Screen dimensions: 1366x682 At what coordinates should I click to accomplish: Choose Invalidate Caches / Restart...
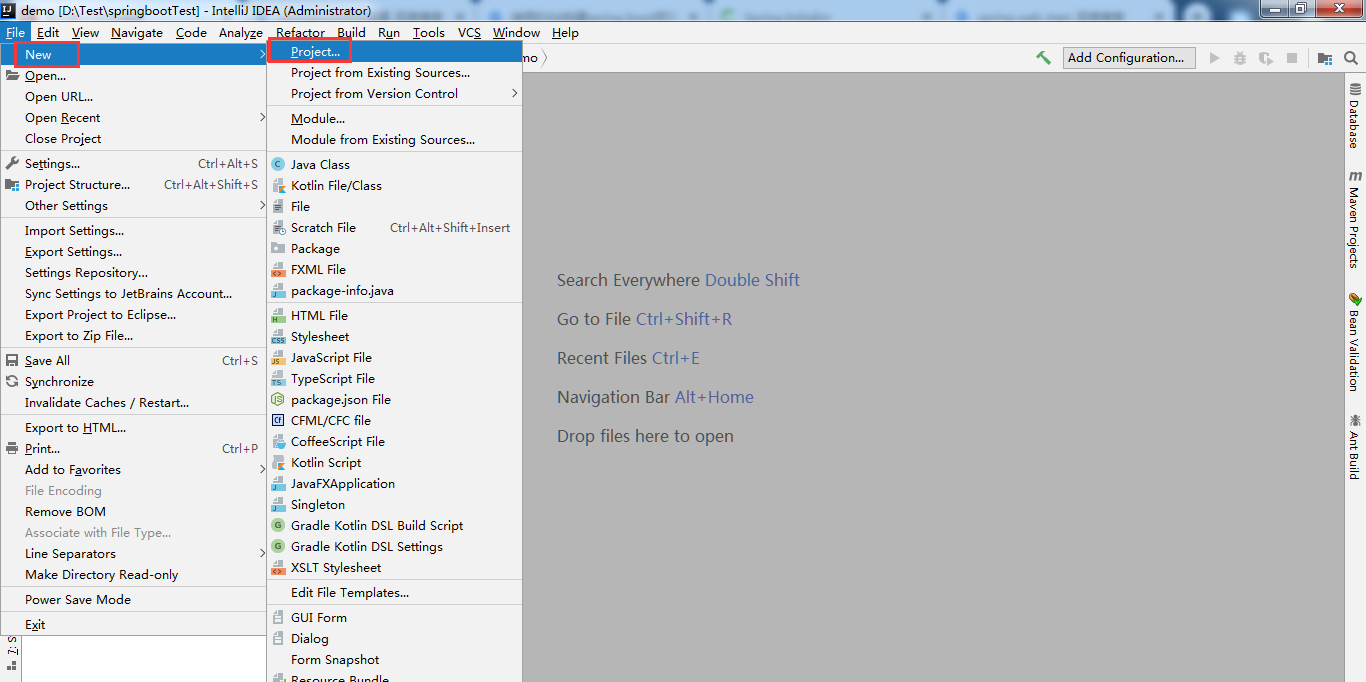[133, 402]
